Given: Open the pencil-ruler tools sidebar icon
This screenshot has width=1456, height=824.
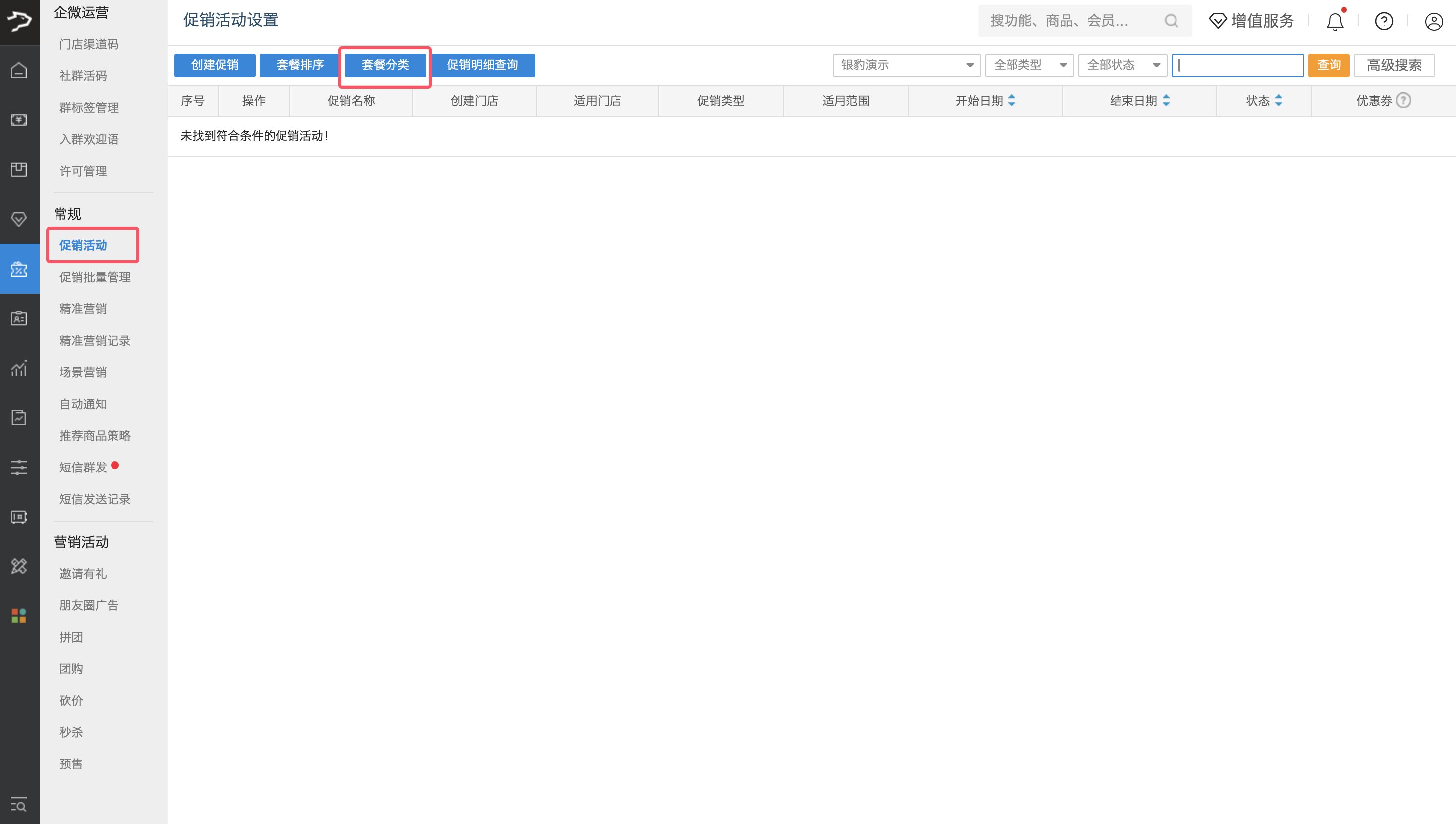Looking at the screenshot, I should click(19, 566).
